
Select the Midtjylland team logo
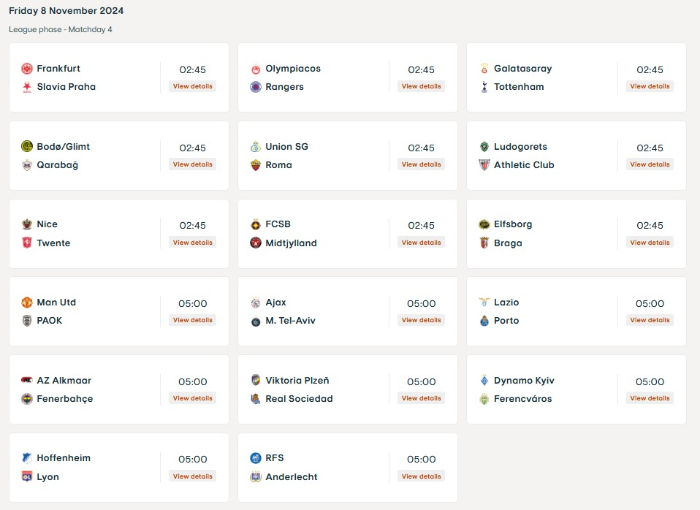(255, 243)
